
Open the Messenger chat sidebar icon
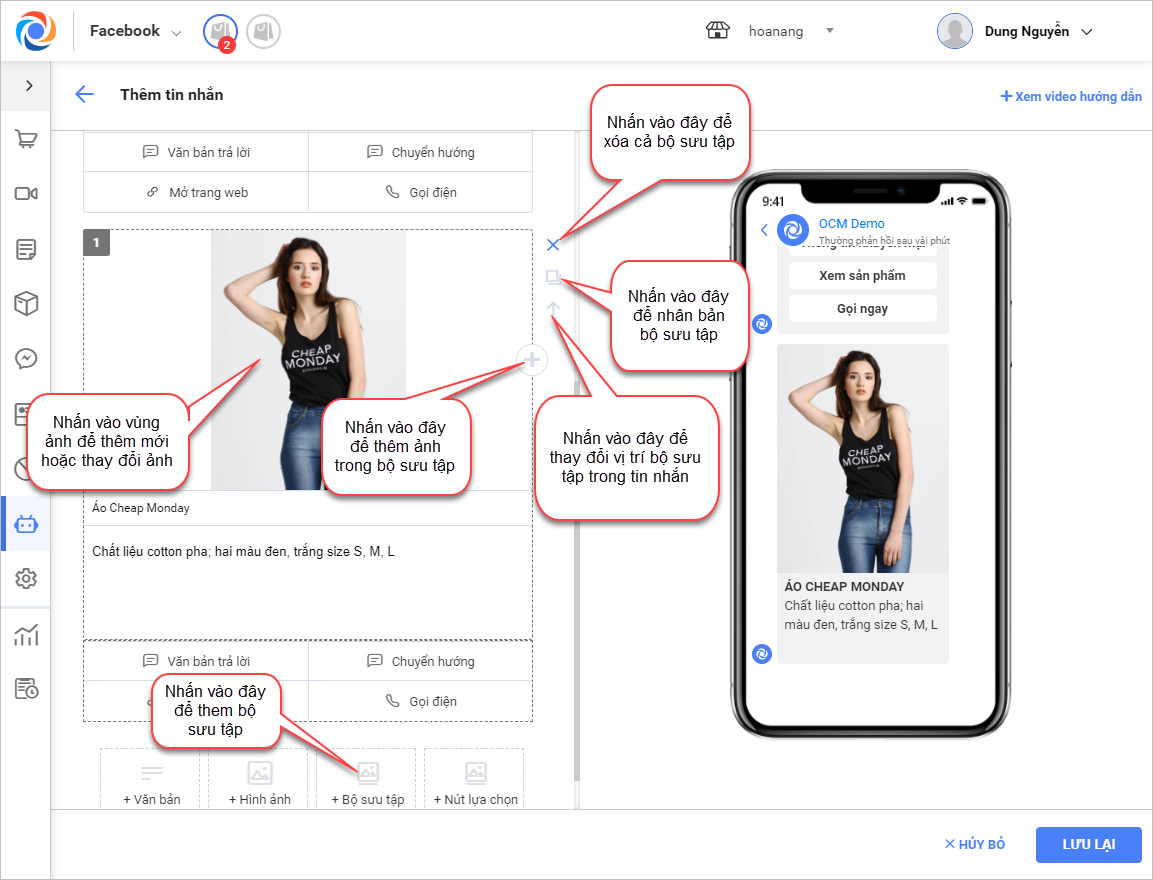point(26,359)
